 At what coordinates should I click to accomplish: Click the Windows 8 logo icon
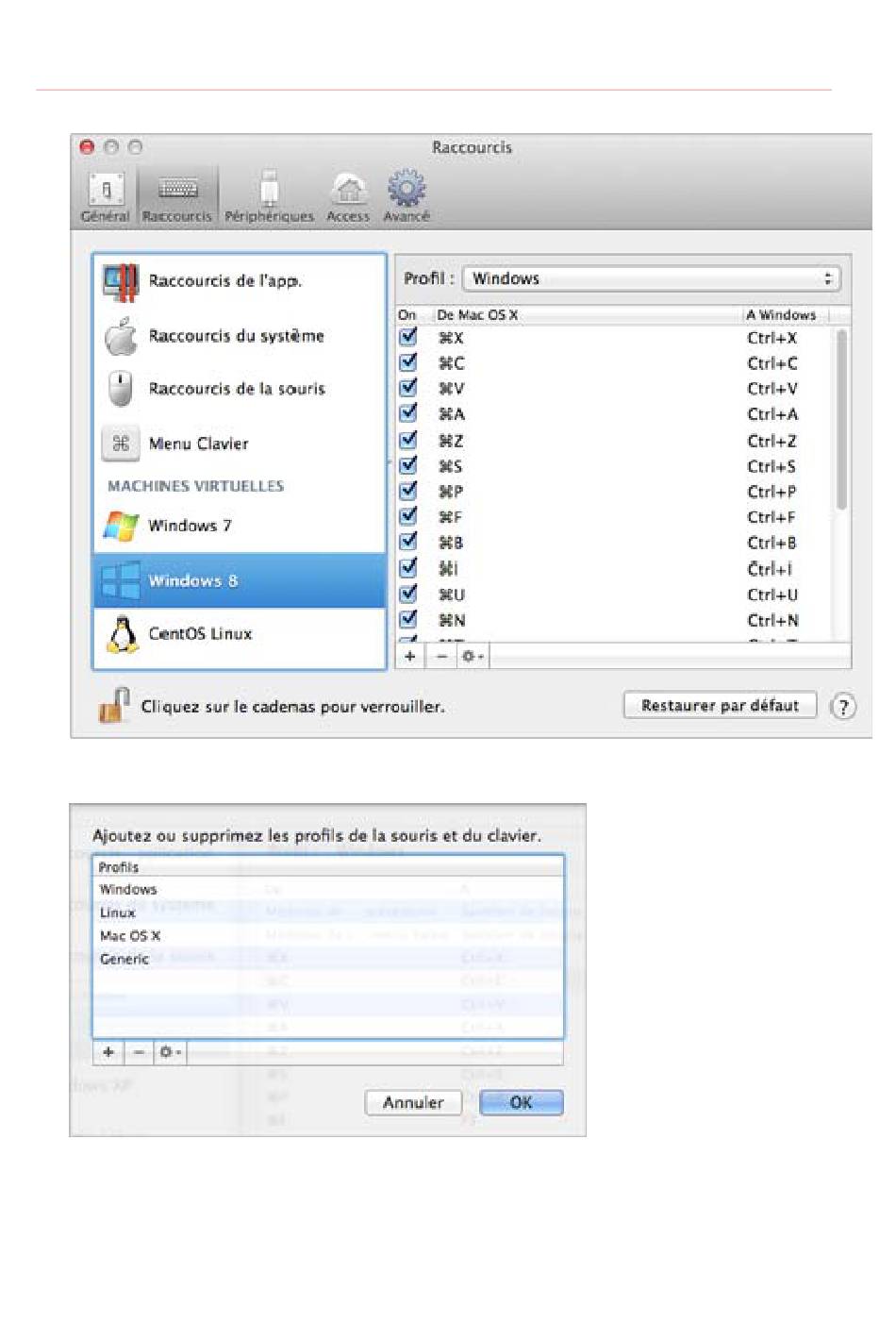pos(121,580)
